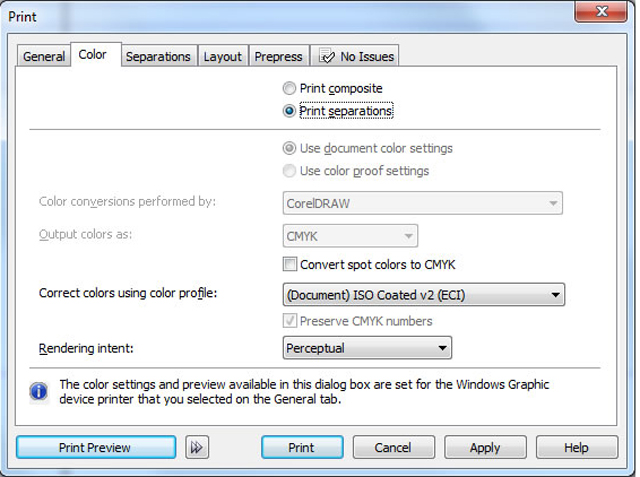Screen dimensions: 640x477
Task: Click the Print Preview button
Action: [x=96, y=447]
